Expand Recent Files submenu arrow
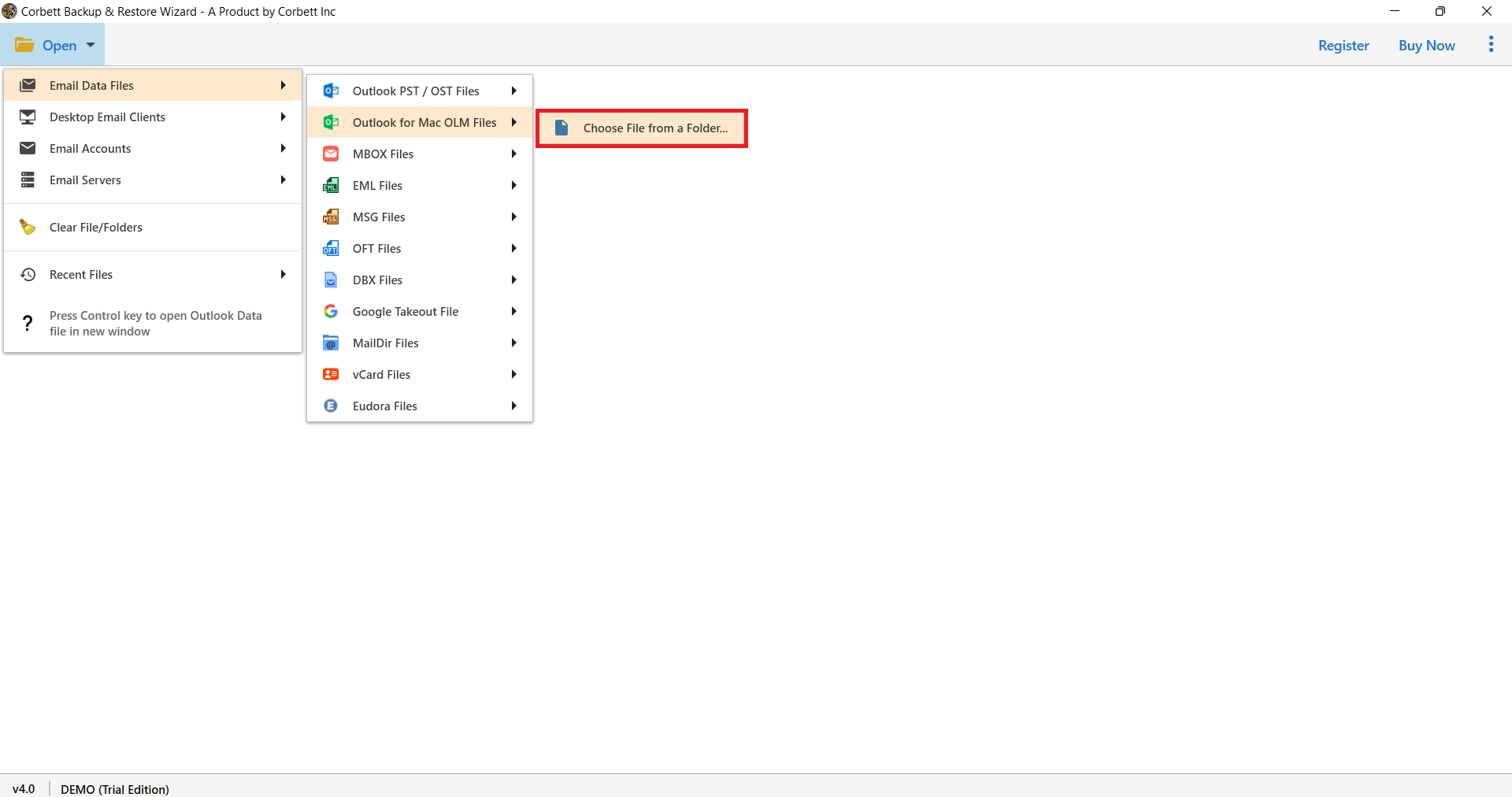Image resolution: width=1512 pixels, height=797 pixels. (283, 274)
